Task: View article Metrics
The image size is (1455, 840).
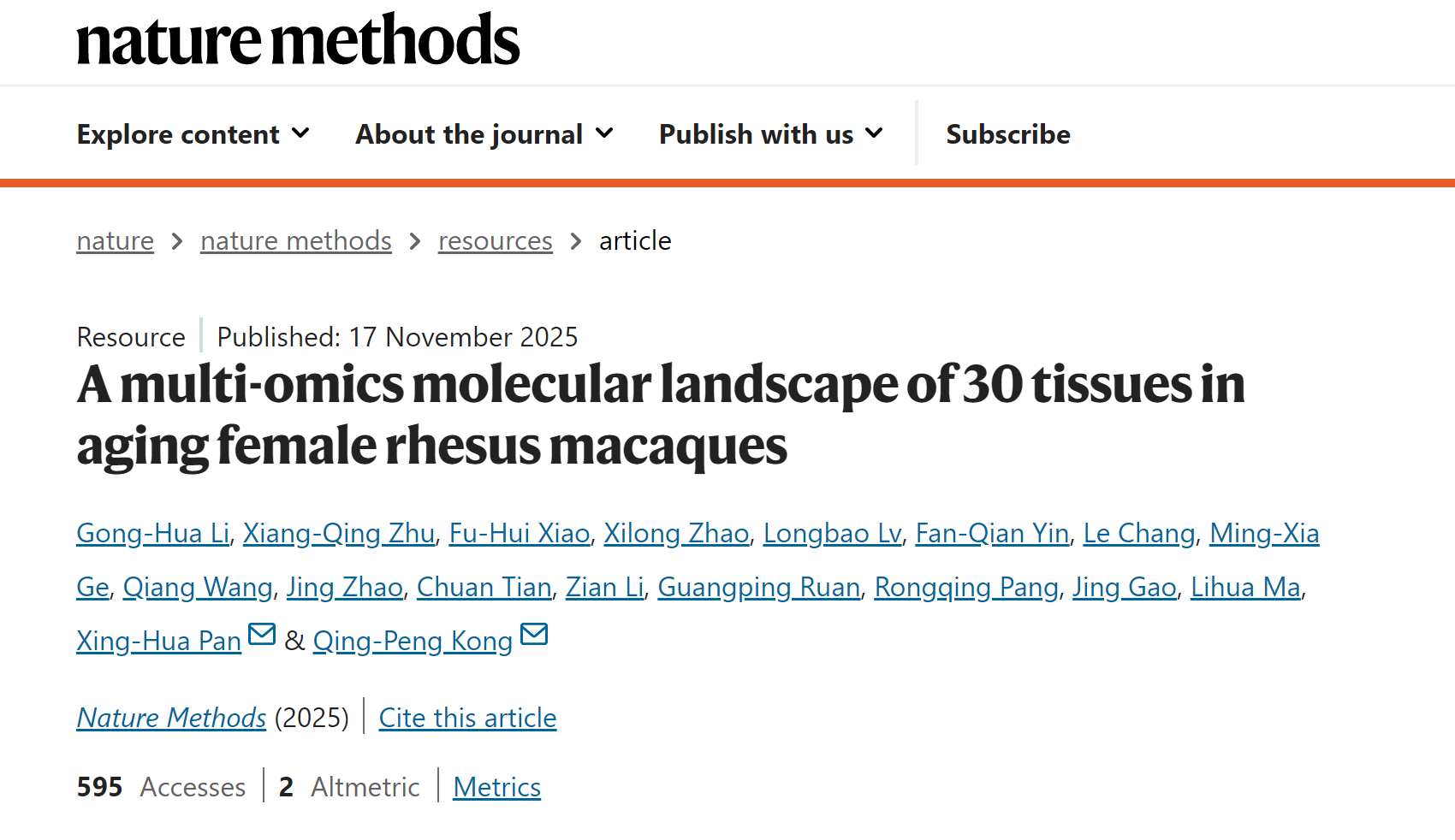Action: pos(496,787)
